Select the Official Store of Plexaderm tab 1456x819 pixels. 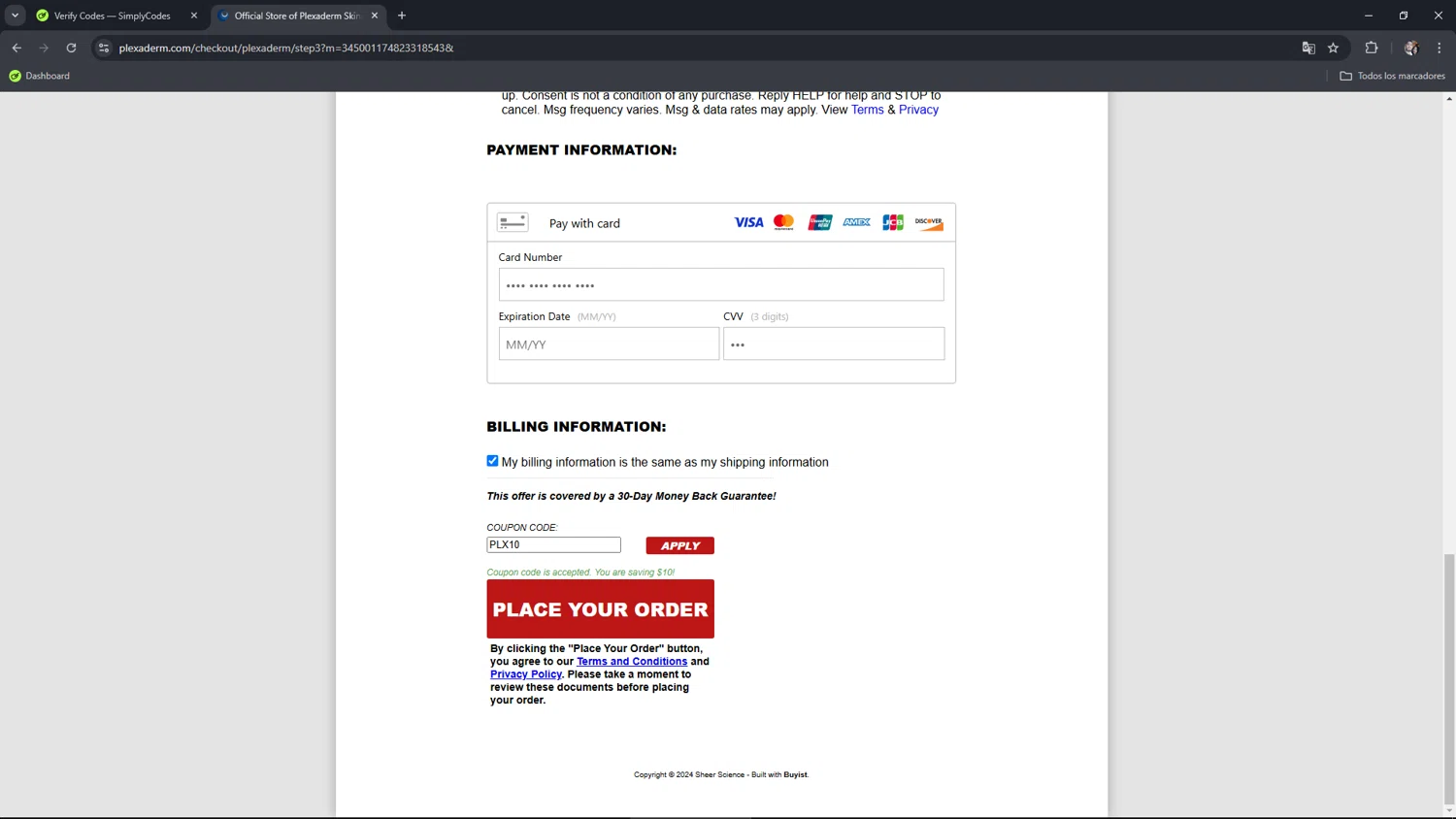[297, 16]
